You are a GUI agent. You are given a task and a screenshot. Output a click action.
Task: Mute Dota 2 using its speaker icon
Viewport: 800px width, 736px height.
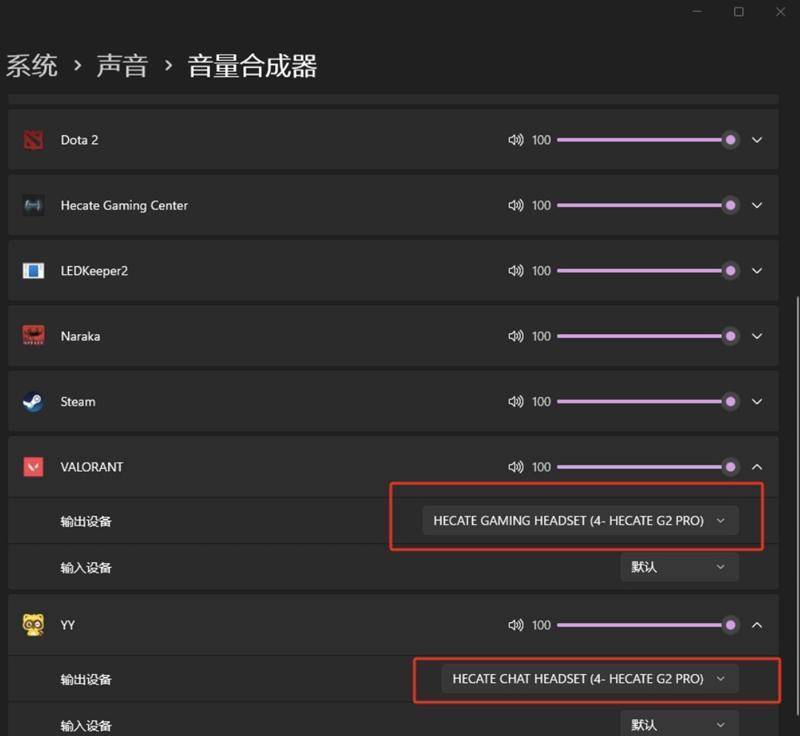[515, 140]
